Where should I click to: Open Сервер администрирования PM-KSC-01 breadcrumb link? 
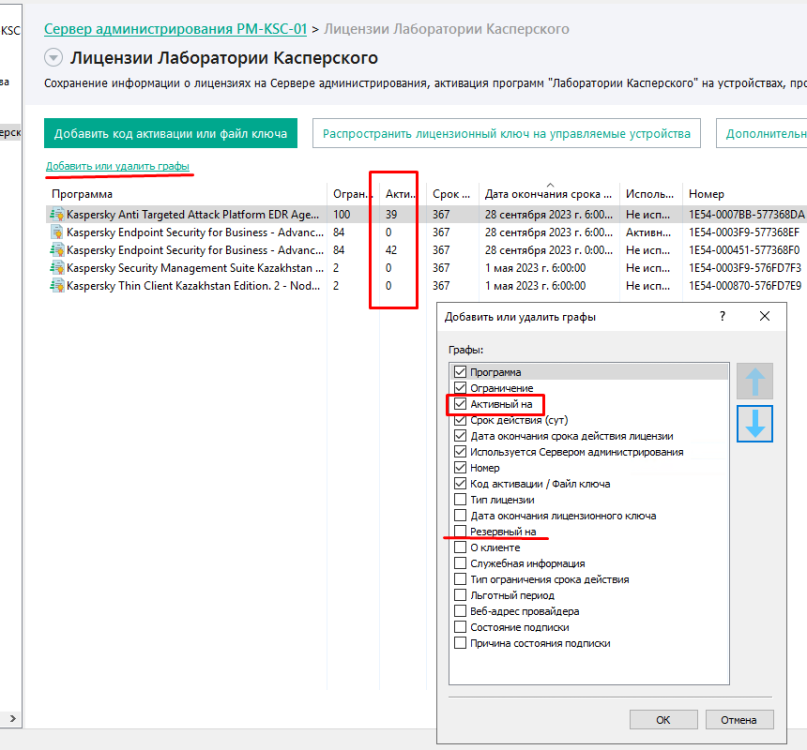pyautogui.click(x=175, y=29)
